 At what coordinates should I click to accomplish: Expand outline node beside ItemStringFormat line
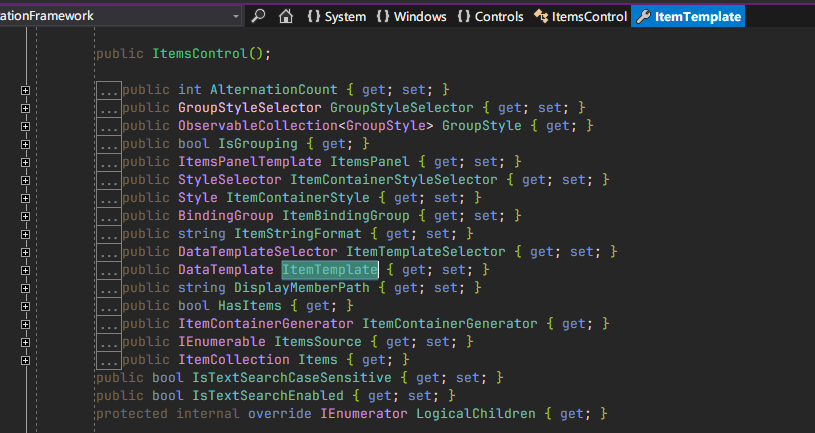(25, 234)
